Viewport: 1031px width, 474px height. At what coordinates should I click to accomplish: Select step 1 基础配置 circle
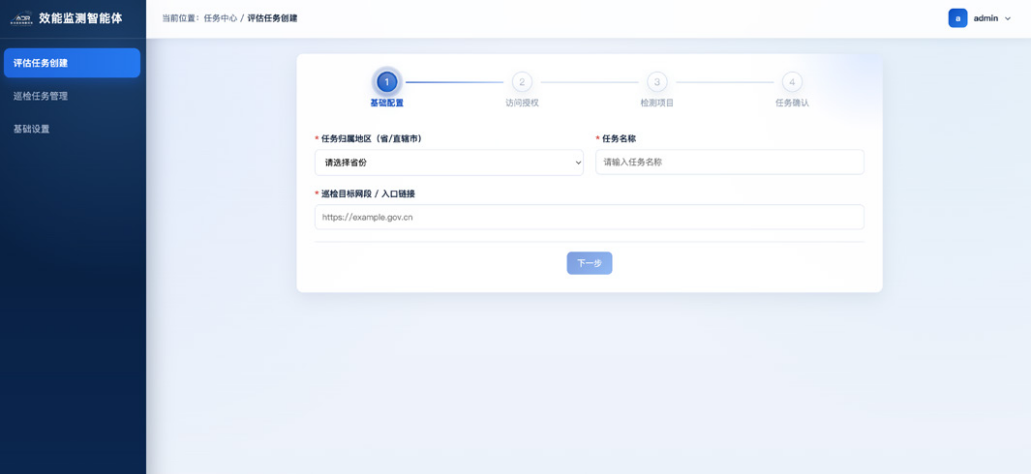coord(387,82)
